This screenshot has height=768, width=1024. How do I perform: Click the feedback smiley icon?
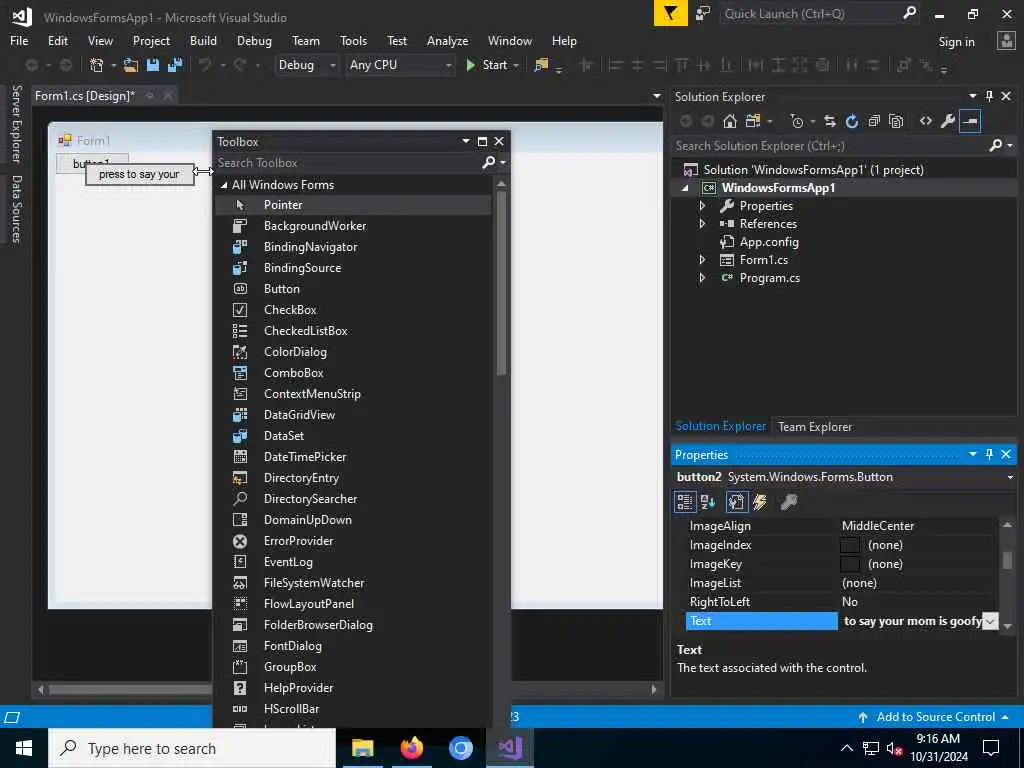tap(703, 14)
